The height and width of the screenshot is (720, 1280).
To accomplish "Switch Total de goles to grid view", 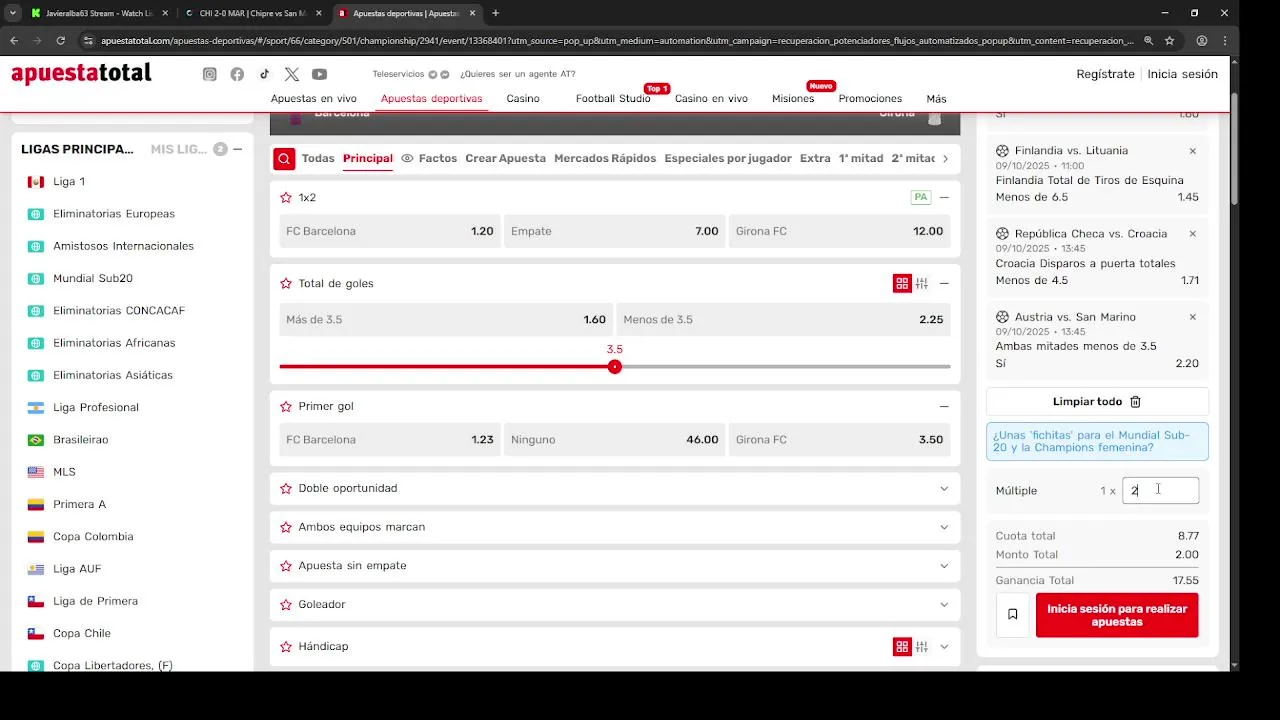I will (x=902, y=284).
